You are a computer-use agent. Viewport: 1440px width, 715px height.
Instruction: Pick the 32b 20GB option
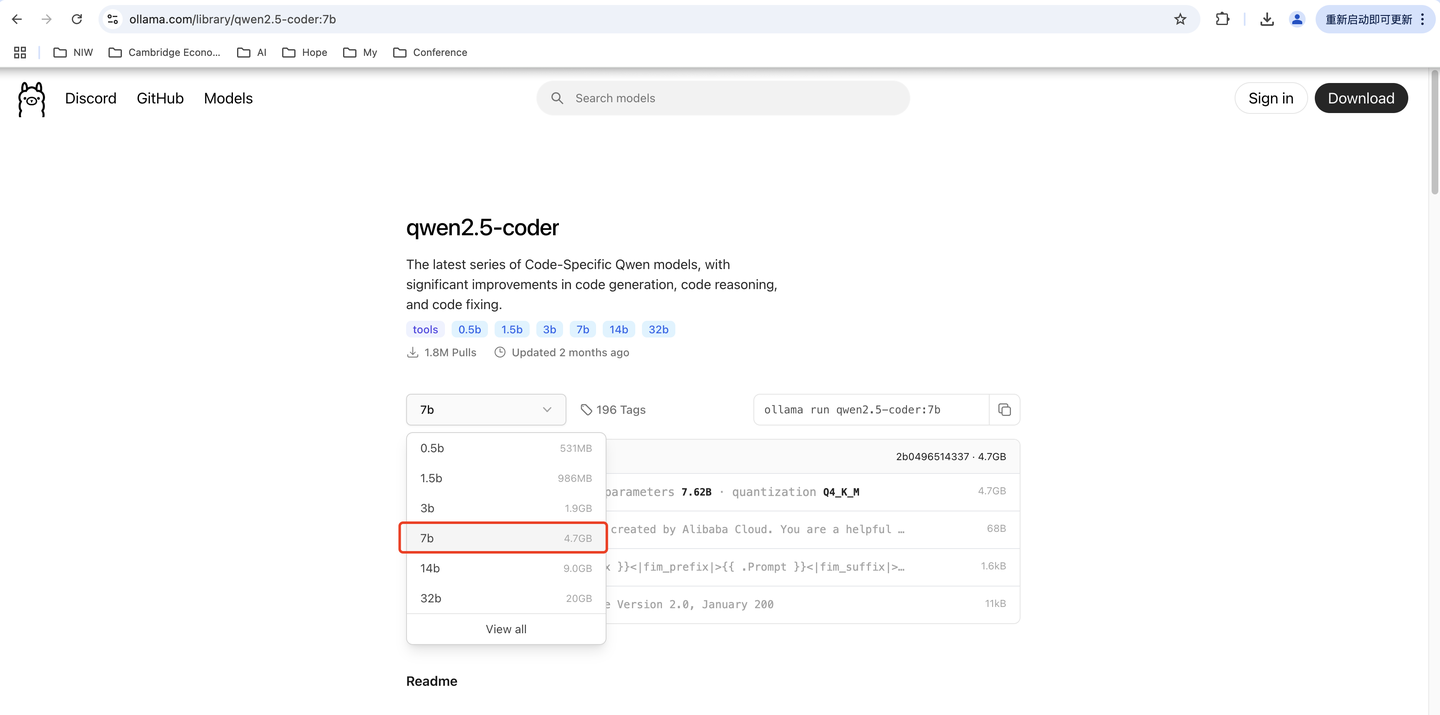(506, 598)
